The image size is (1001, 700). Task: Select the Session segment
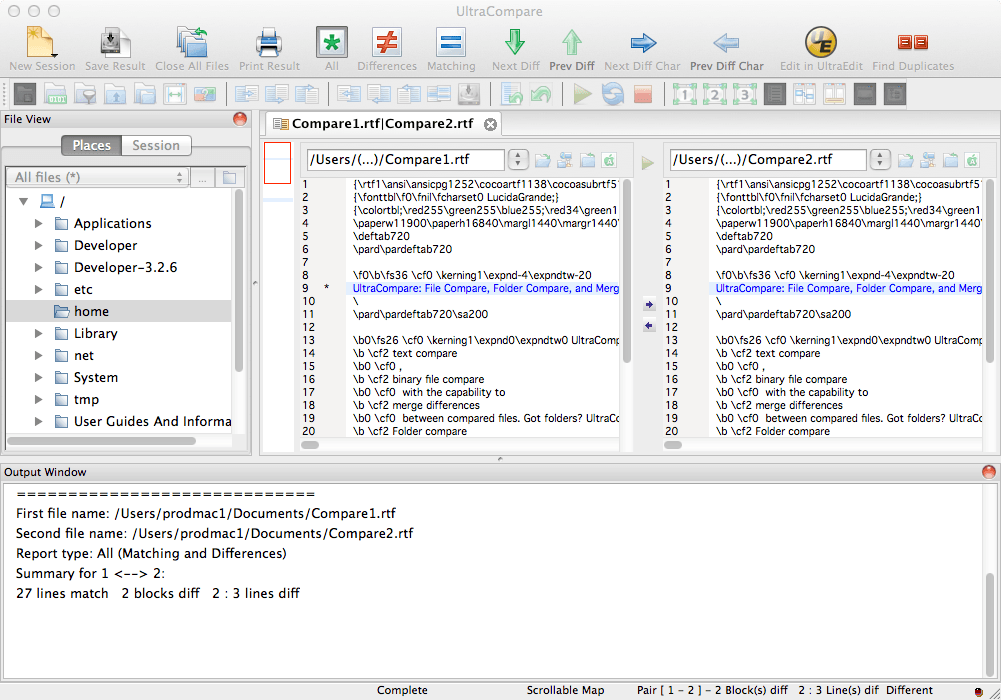pos(156,145)
